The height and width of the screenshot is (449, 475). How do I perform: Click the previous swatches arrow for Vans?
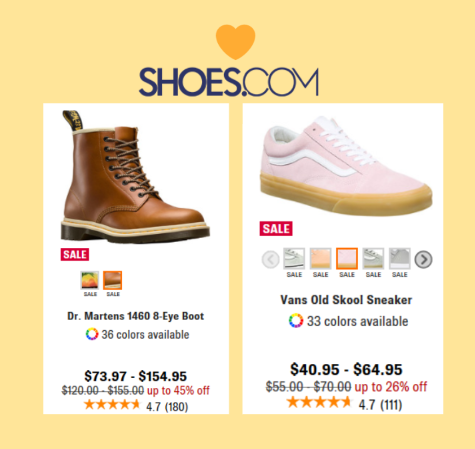pyautogui.click(x=271, y=259)
